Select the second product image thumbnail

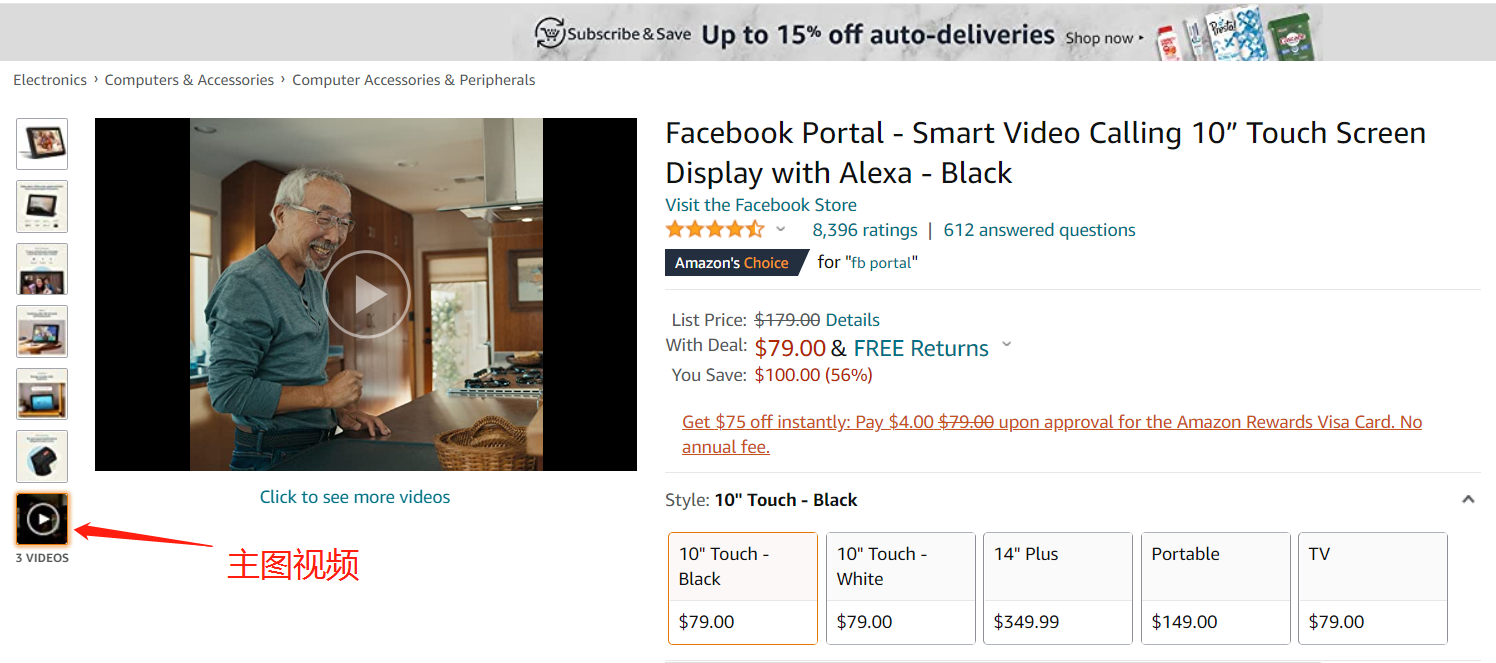tap(42, 207)
